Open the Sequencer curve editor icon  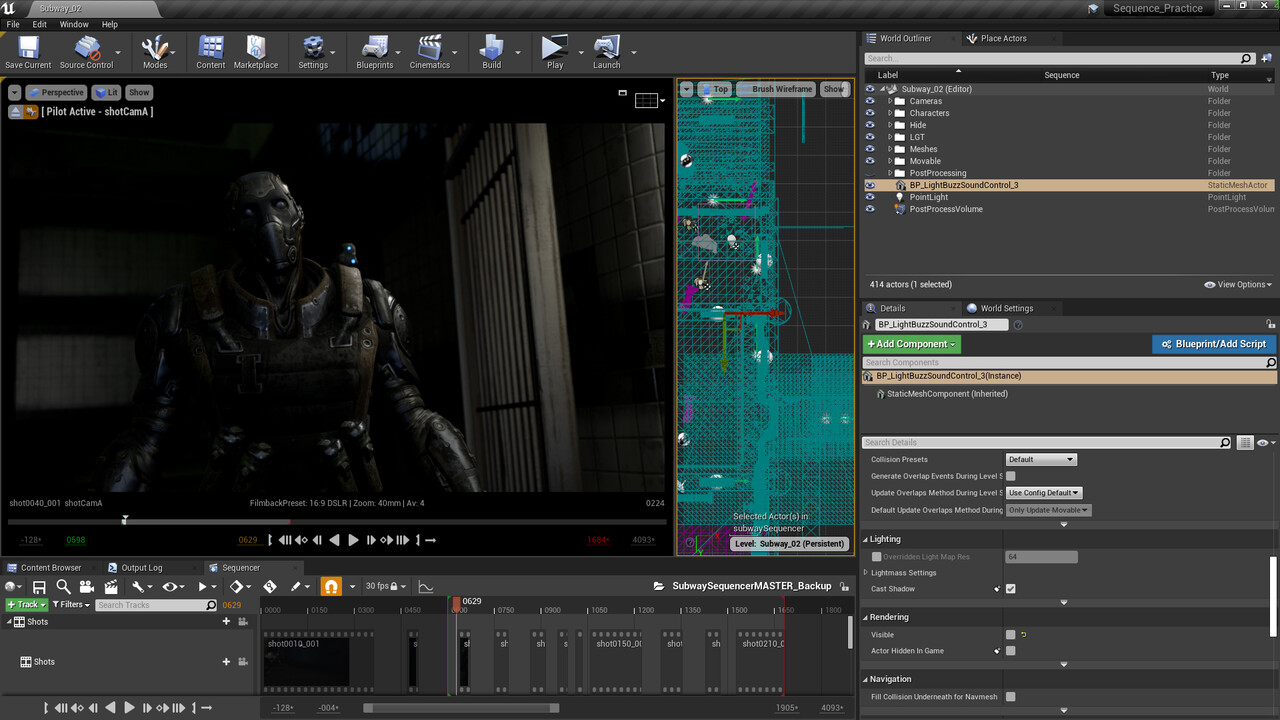point(425,587)
